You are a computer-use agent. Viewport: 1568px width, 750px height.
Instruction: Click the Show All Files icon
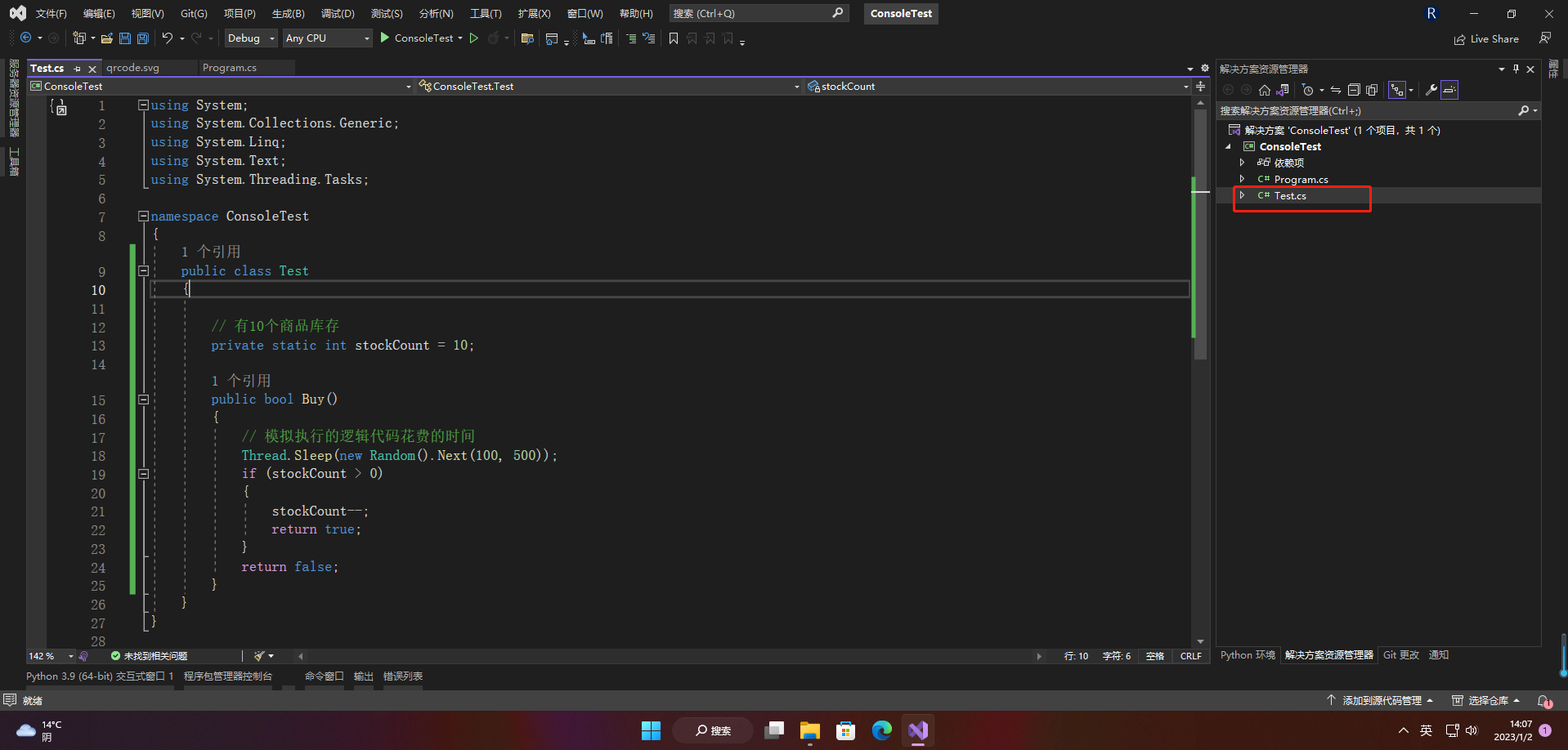click(1372, 90)
